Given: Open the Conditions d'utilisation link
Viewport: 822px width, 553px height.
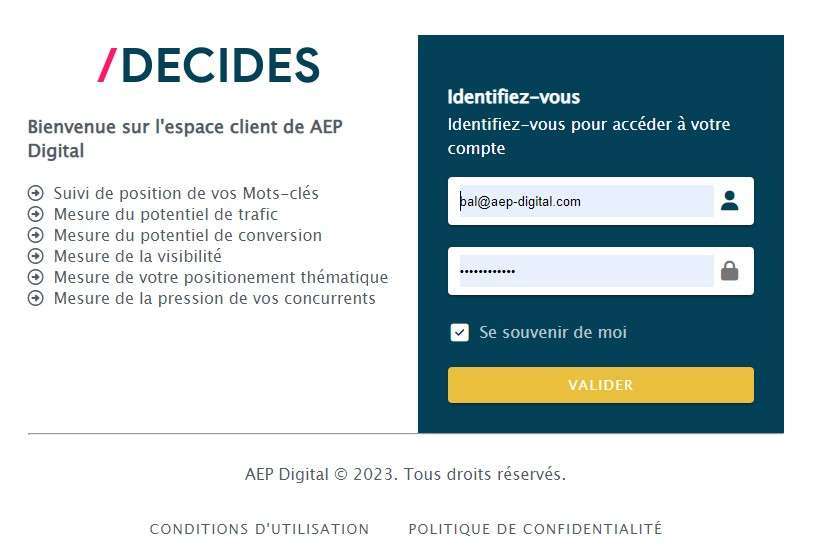Looking at the screenshot, I should (x=259, y=529).
